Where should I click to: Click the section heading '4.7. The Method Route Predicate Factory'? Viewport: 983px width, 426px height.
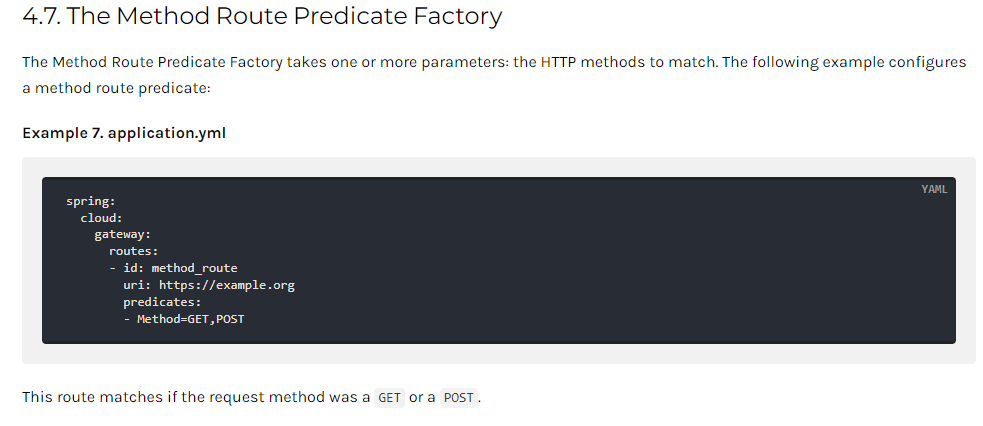click(262, 16)
